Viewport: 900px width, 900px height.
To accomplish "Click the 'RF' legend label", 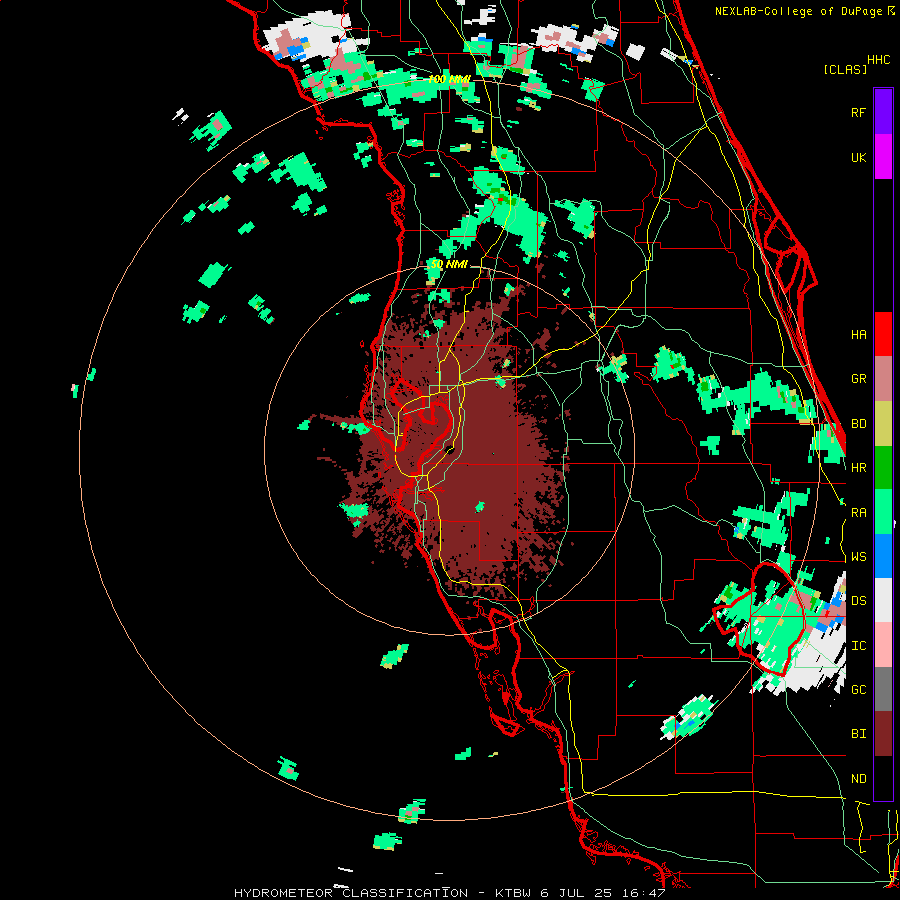I will point(858,113).
